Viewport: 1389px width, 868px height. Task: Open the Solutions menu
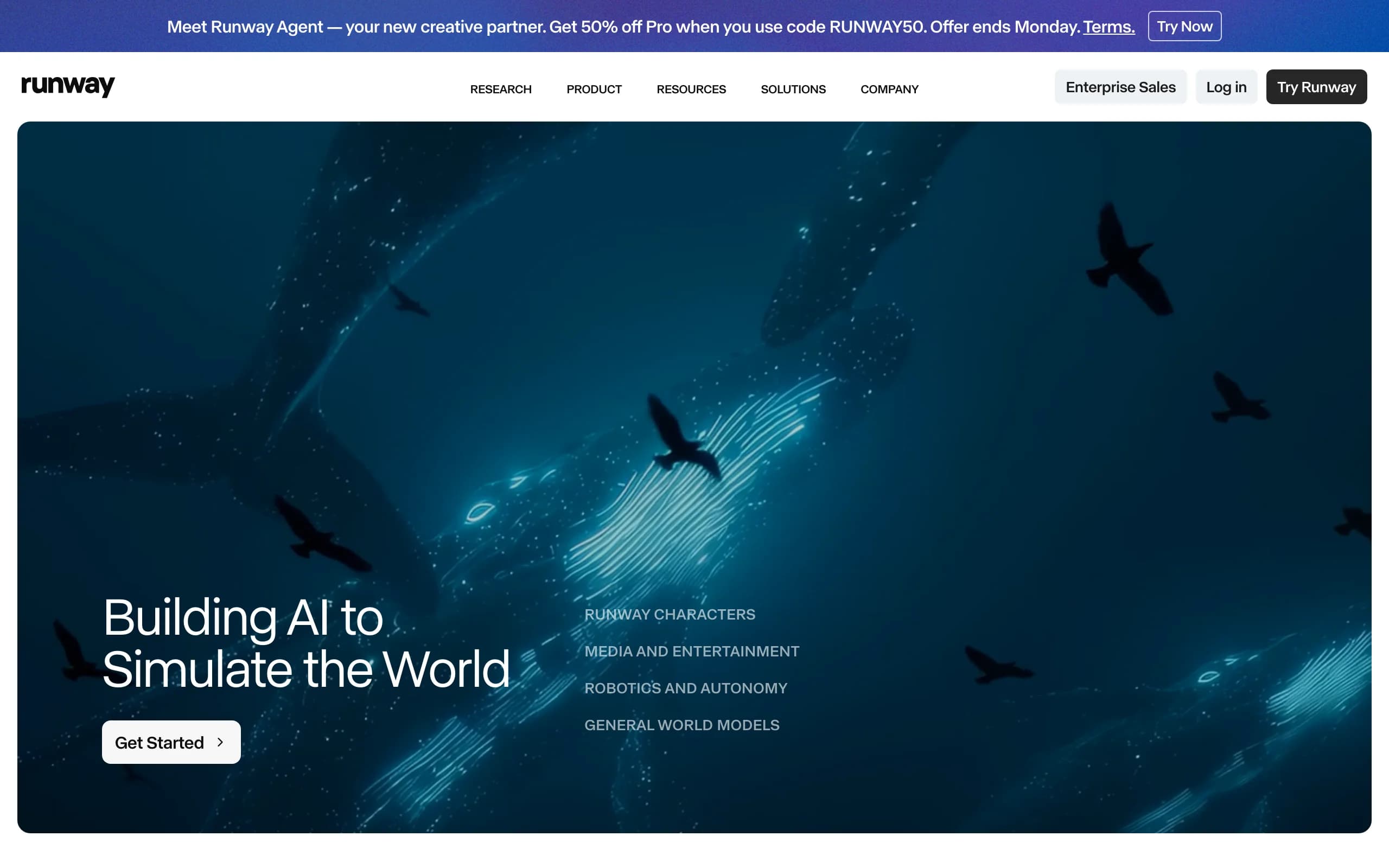click(x=793, y=89)
